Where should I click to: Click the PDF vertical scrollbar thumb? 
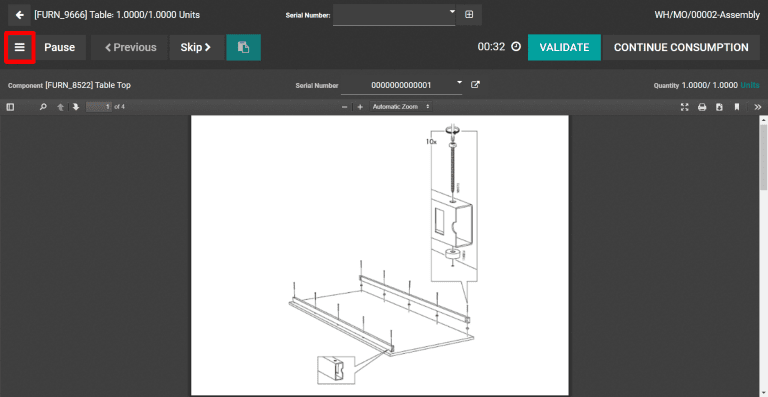763,157
